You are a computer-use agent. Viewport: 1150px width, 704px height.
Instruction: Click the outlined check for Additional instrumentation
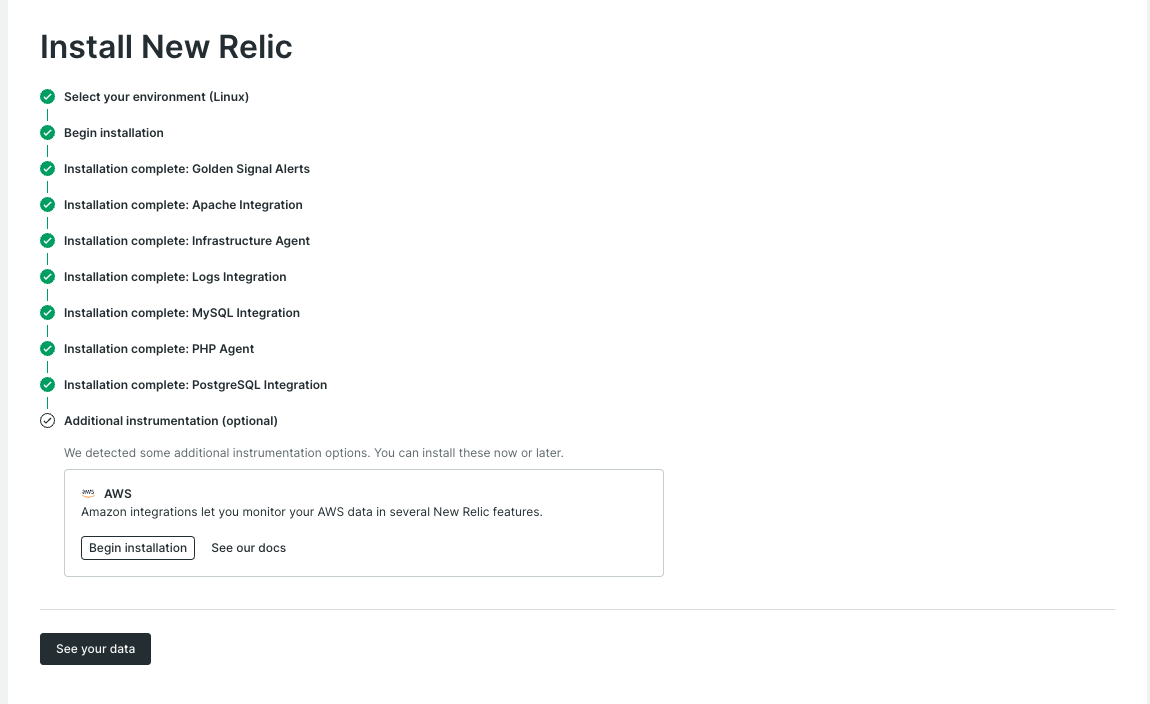47,421
